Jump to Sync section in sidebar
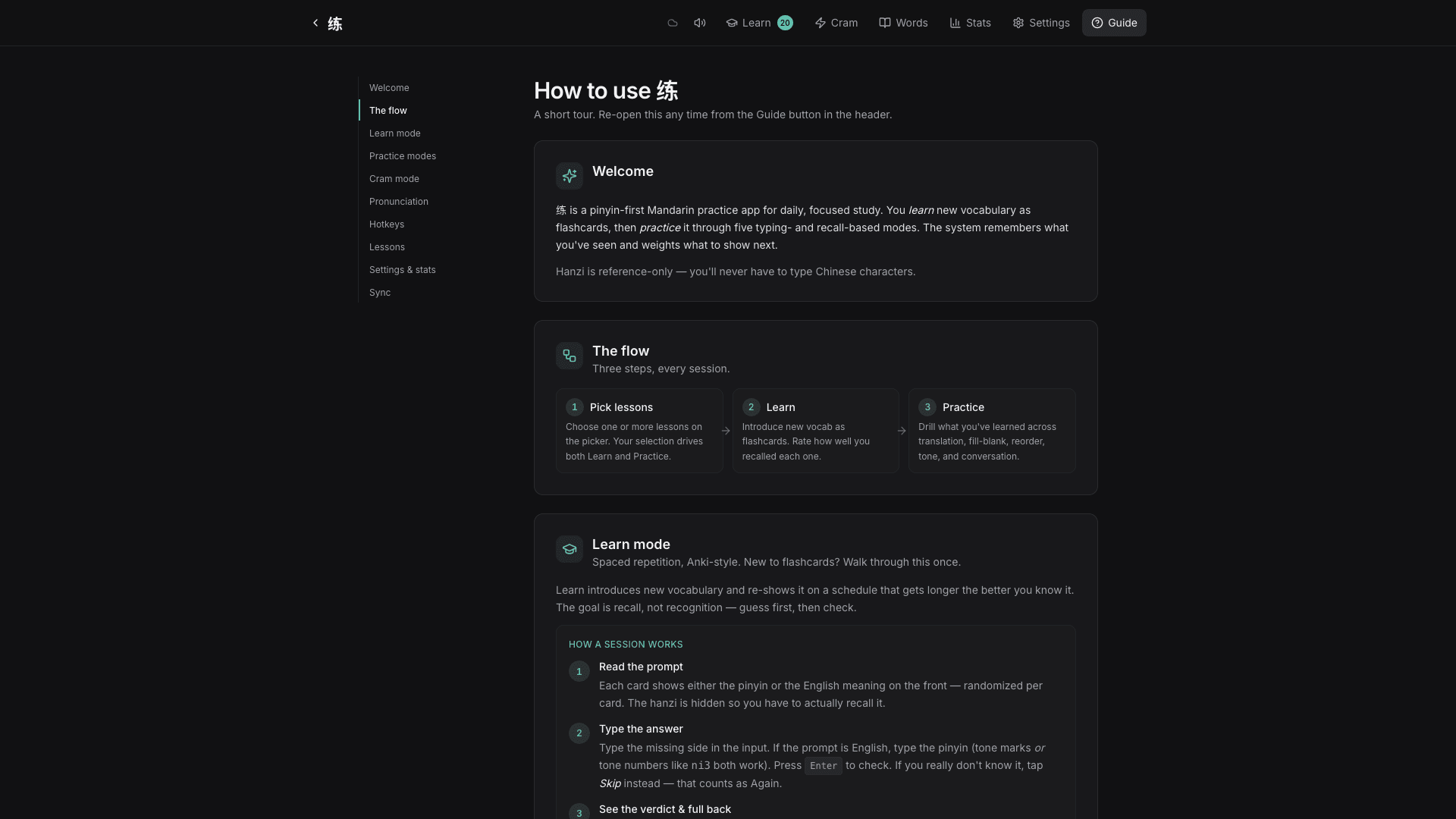Screen dimensions: 1456x819 pos(380,293)
